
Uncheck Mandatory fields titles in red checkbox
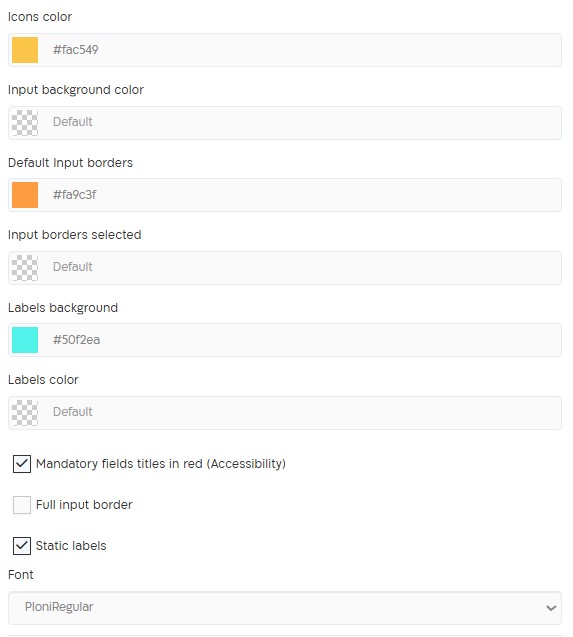[22, 464]
